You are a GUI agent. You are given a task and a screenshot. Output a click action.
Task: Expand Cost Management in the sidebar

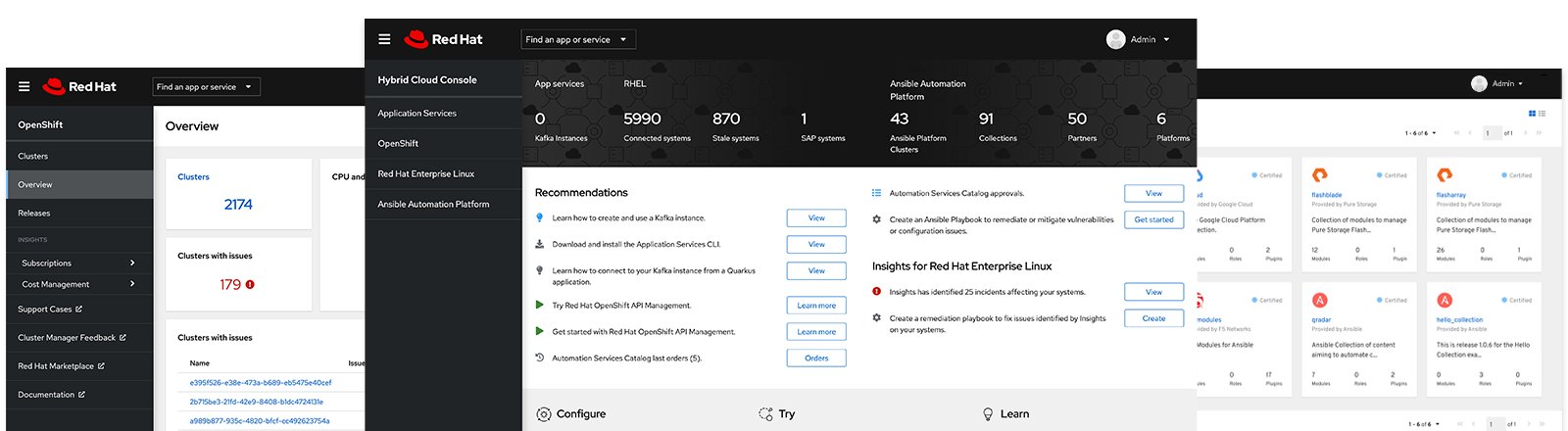(132, 284)
